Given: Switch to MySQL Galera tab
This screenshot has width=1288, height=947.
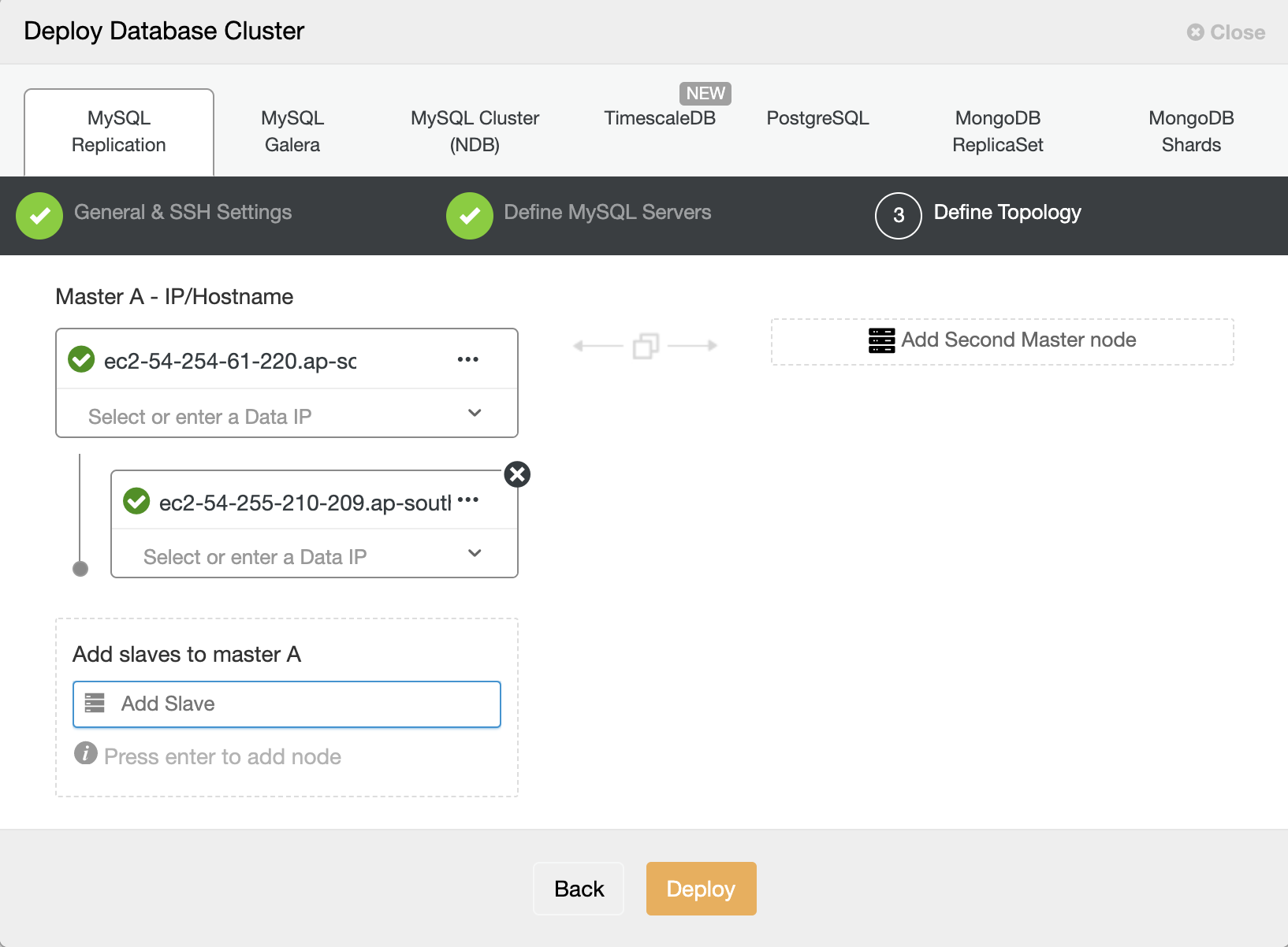Looking at the screenshot, I should click(x=292, y=132).
